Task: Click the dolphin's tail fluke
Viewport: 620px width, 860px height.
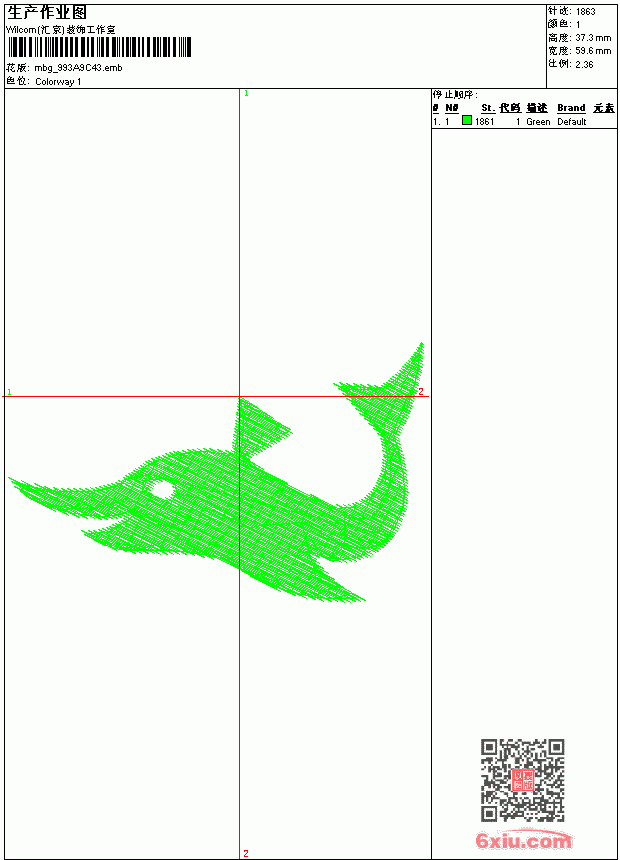Action: pyautogui.click(x=387, y=384)
